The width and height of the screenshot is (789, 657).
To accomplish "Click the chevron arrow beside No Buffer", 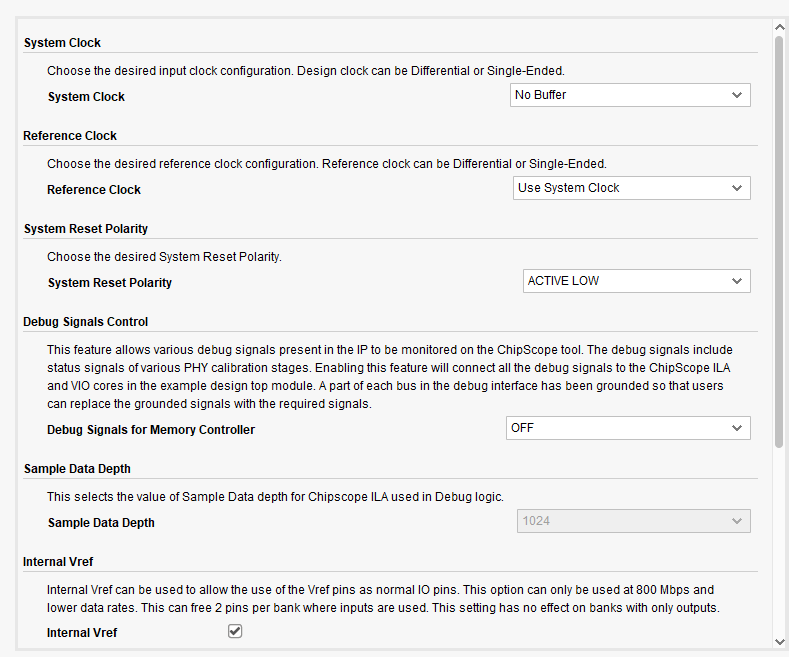I will tap(737, 95).
